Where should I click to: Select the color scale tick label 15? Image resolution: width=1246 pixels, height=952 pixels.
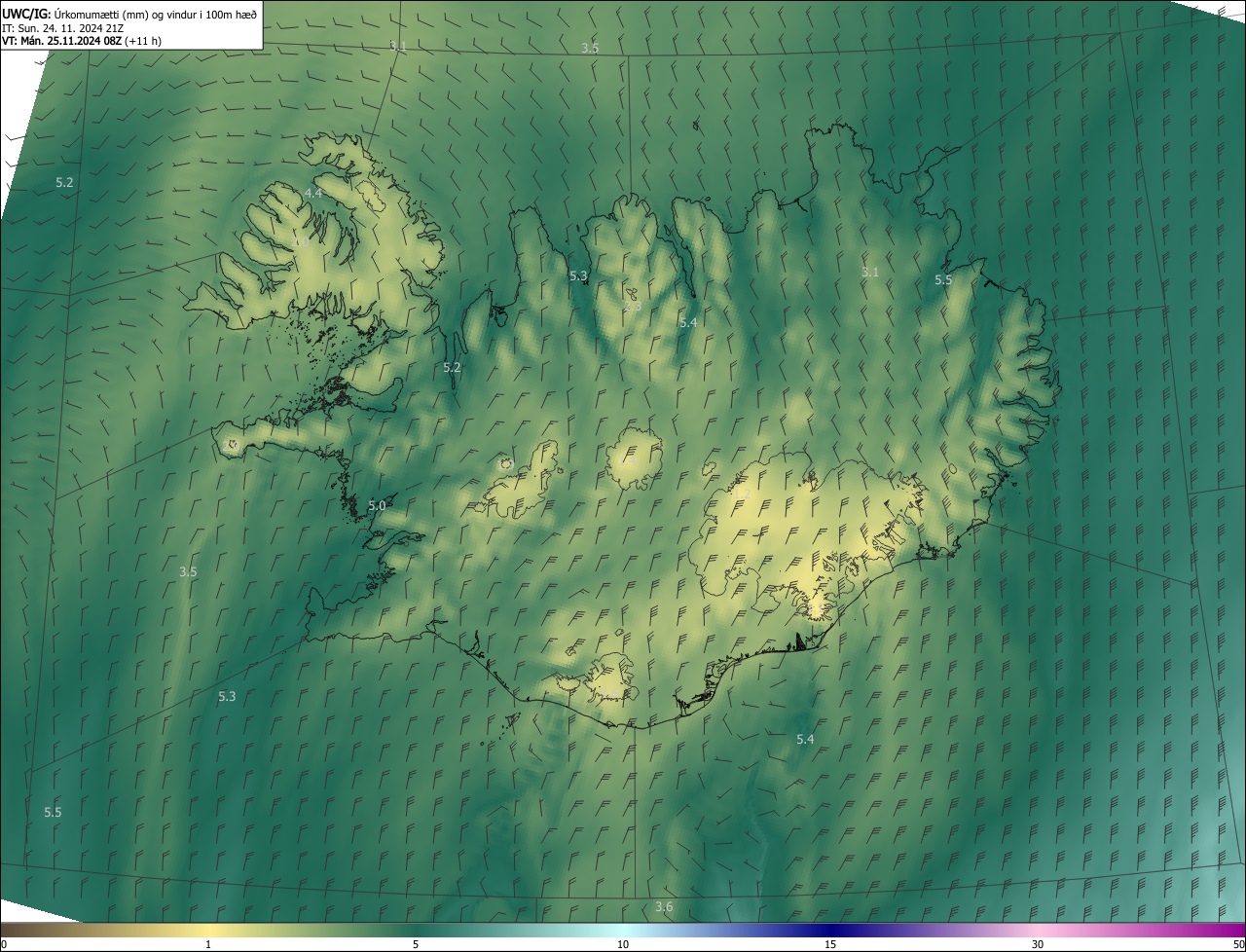[x=830, y=945]
